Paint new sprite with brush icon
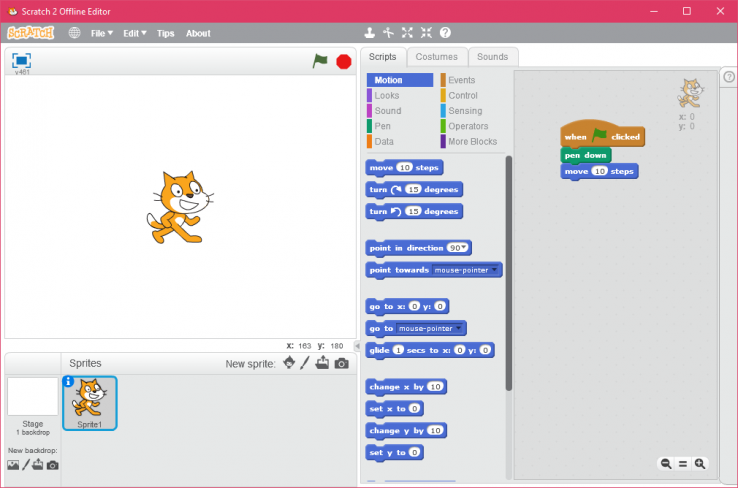 tap(306, 363)
